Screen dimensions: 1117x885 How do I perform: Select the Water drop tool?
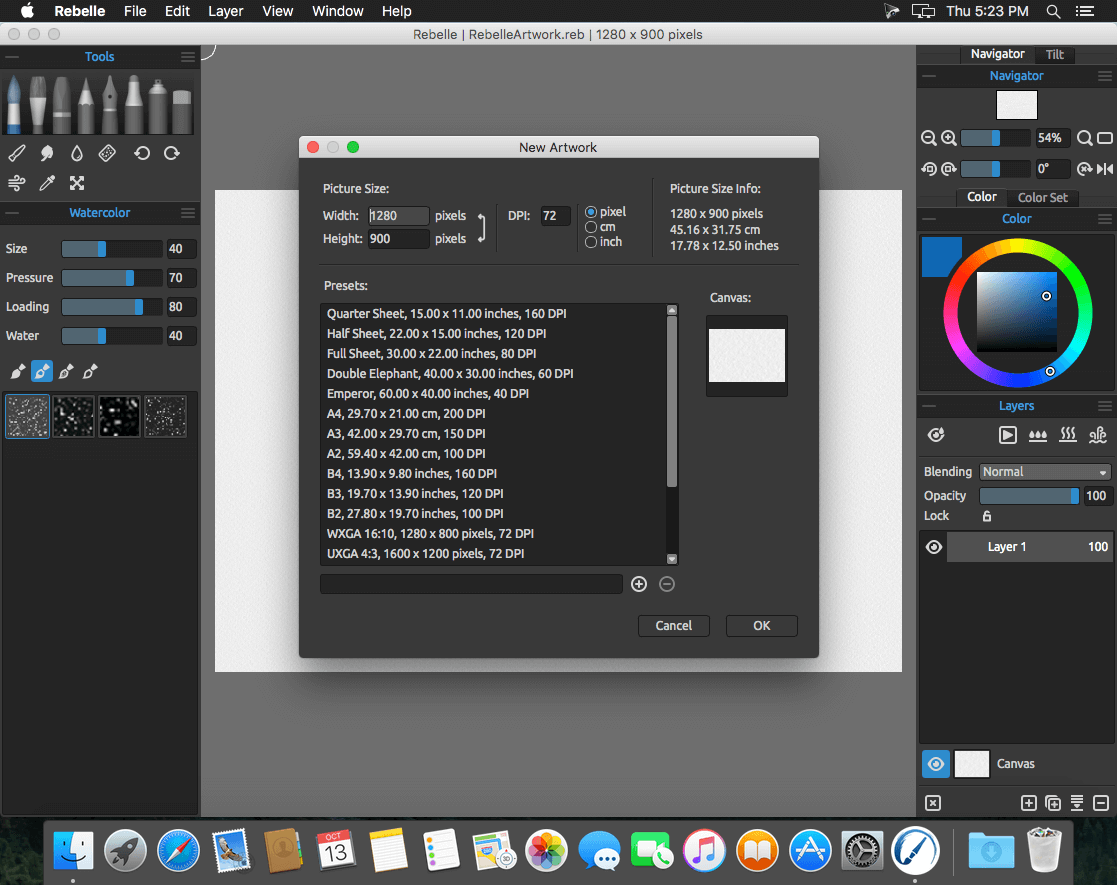click(x=77, y=153)
